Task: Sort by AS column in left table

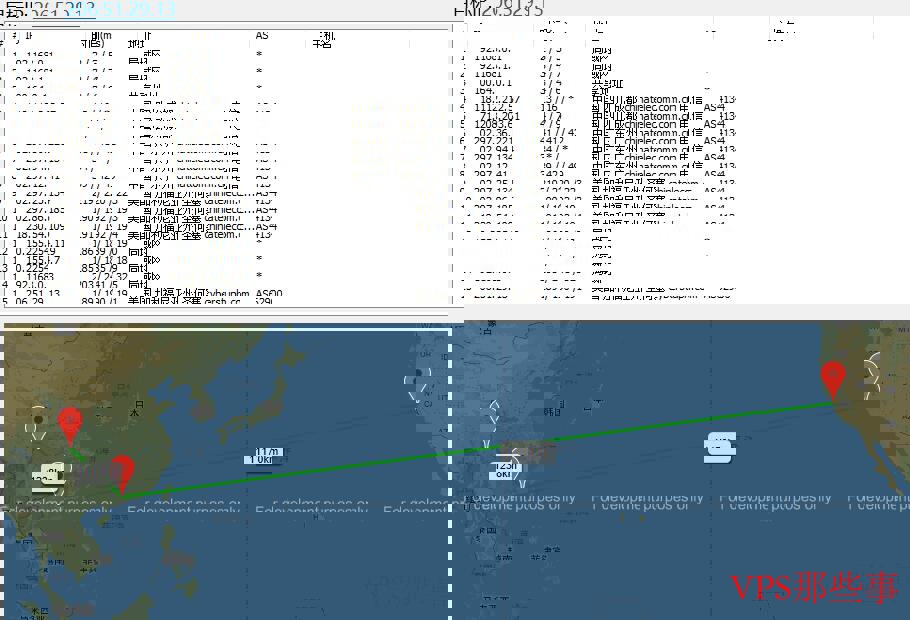Action: [262, 36]
